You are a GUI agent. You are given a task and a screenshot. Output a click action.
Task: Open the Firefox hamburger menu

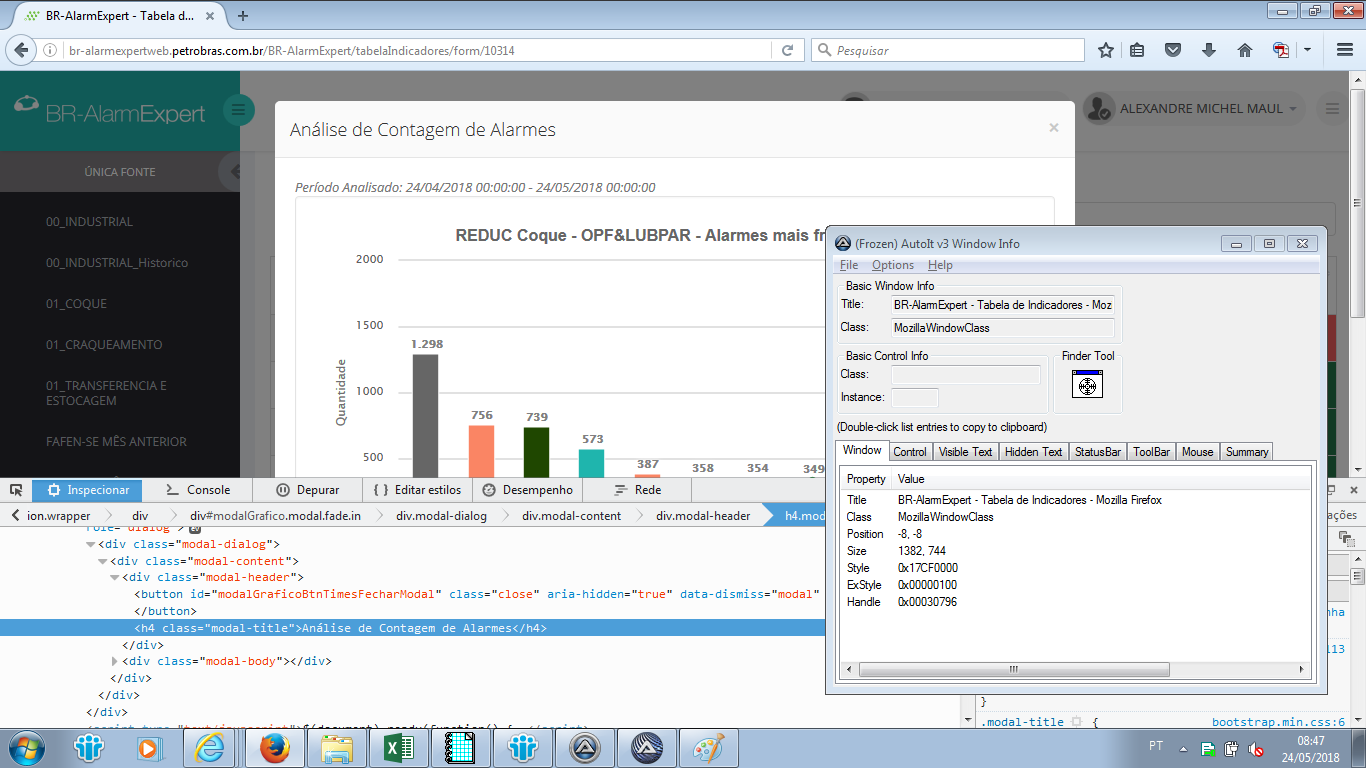tap(1345, 50)
